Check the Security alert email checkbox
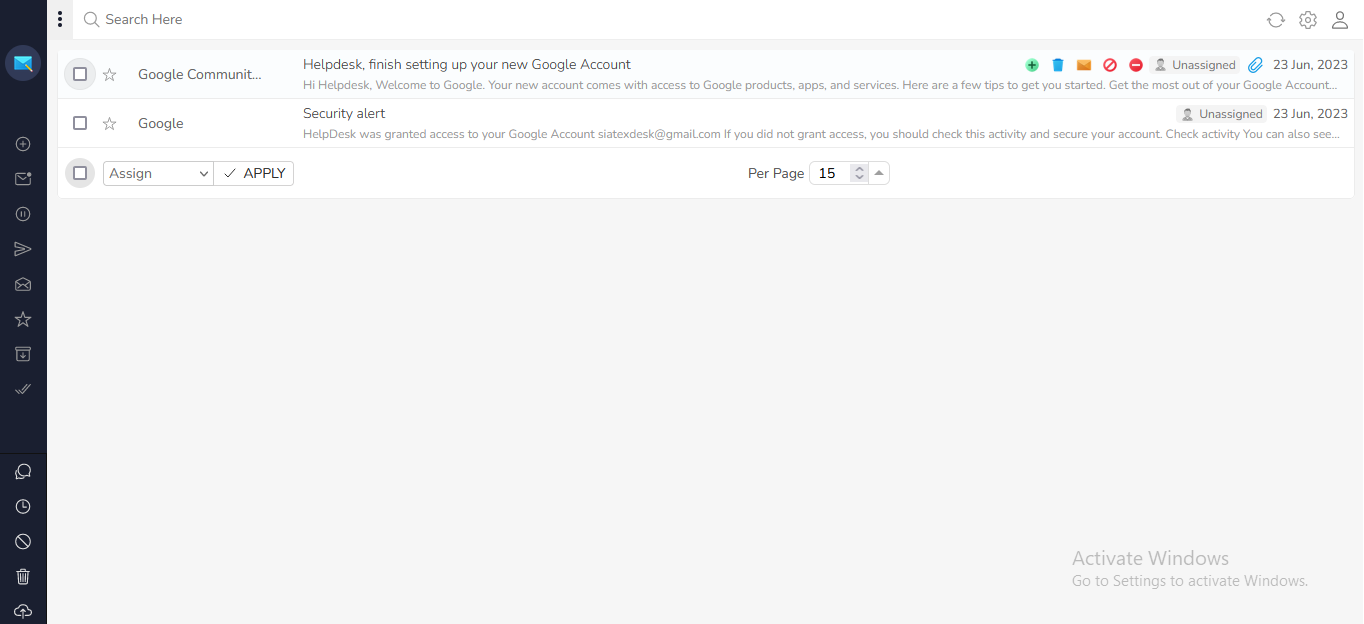The image size is (1364, 624). [79, 123]
